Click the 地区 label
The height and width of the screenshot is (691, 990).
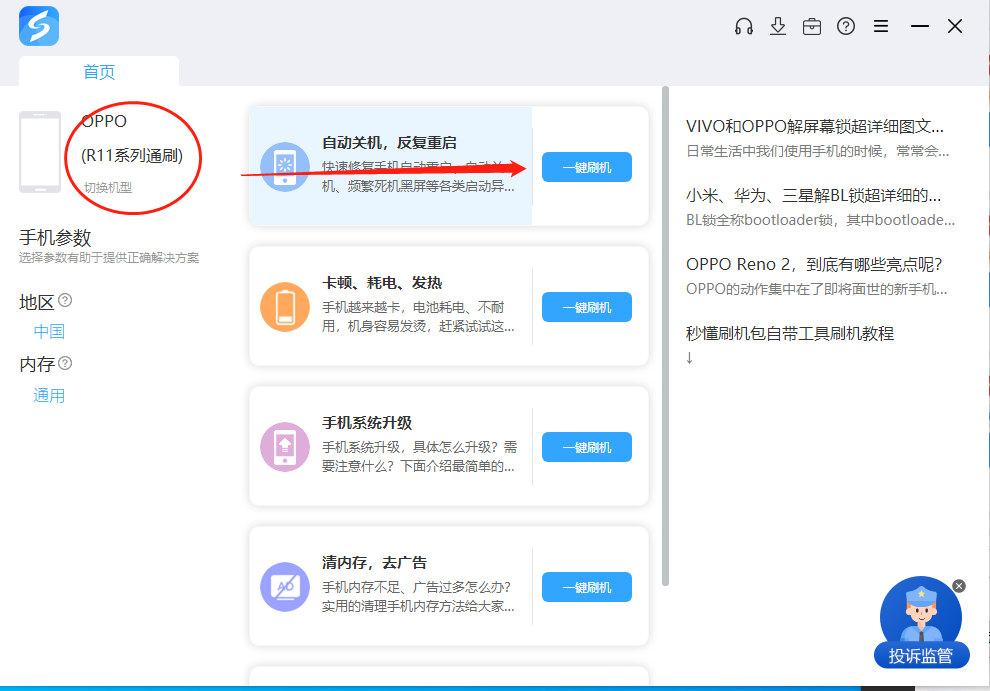tap(37, 303)
